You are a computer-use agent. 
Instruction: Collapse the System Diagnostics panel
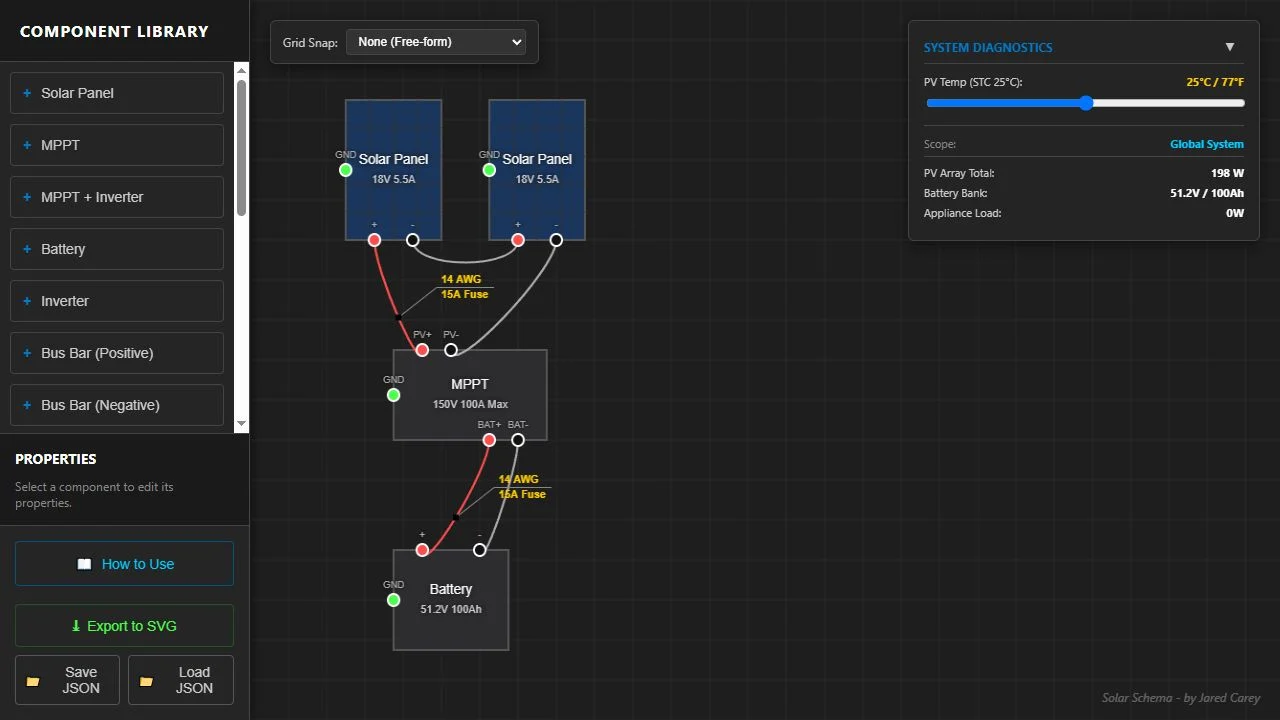[1230, 47]
